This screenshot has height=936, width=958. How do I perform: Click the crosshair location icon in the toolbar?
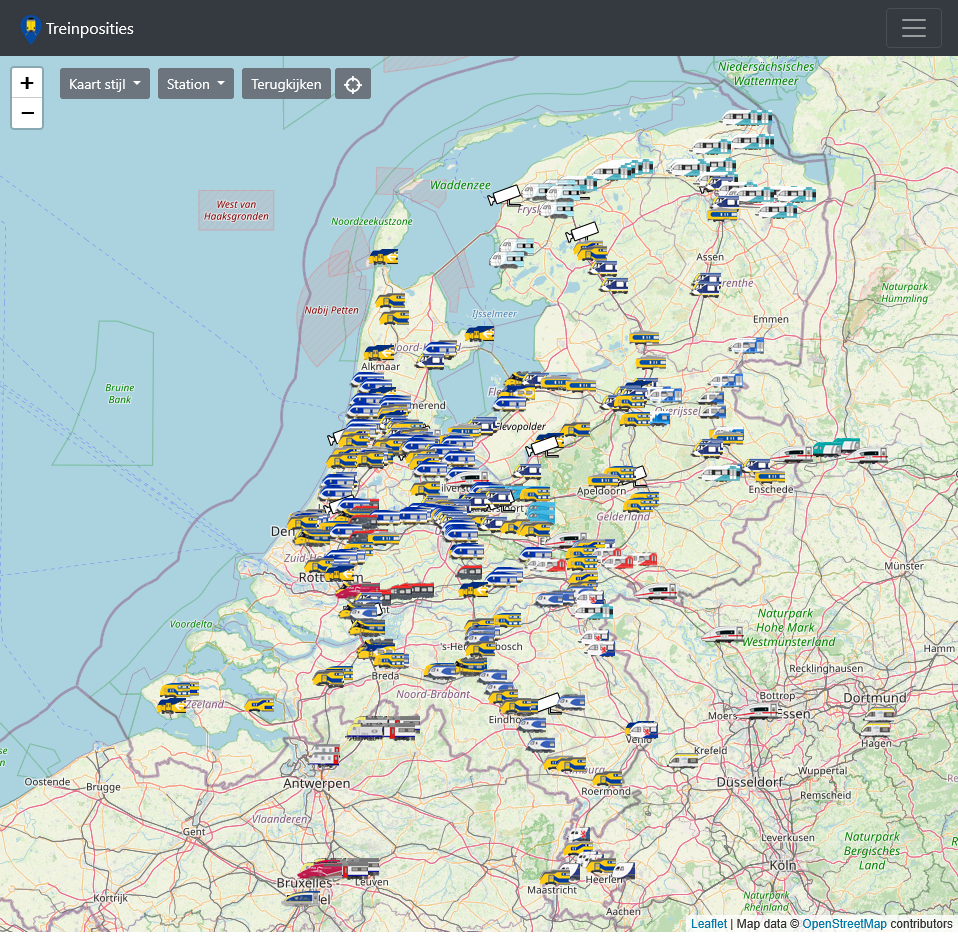[352, 84]
